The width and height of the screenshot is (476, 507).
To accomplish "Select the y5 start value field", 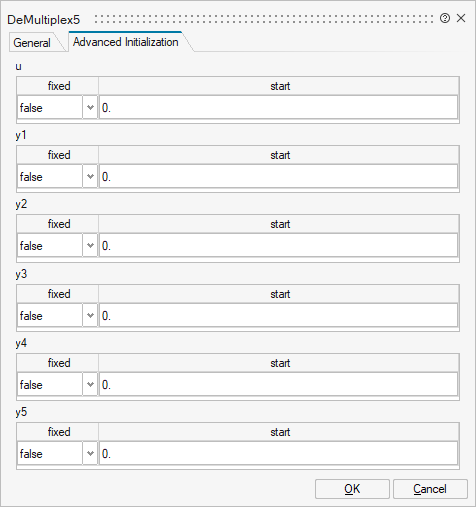I will [278, 453].
